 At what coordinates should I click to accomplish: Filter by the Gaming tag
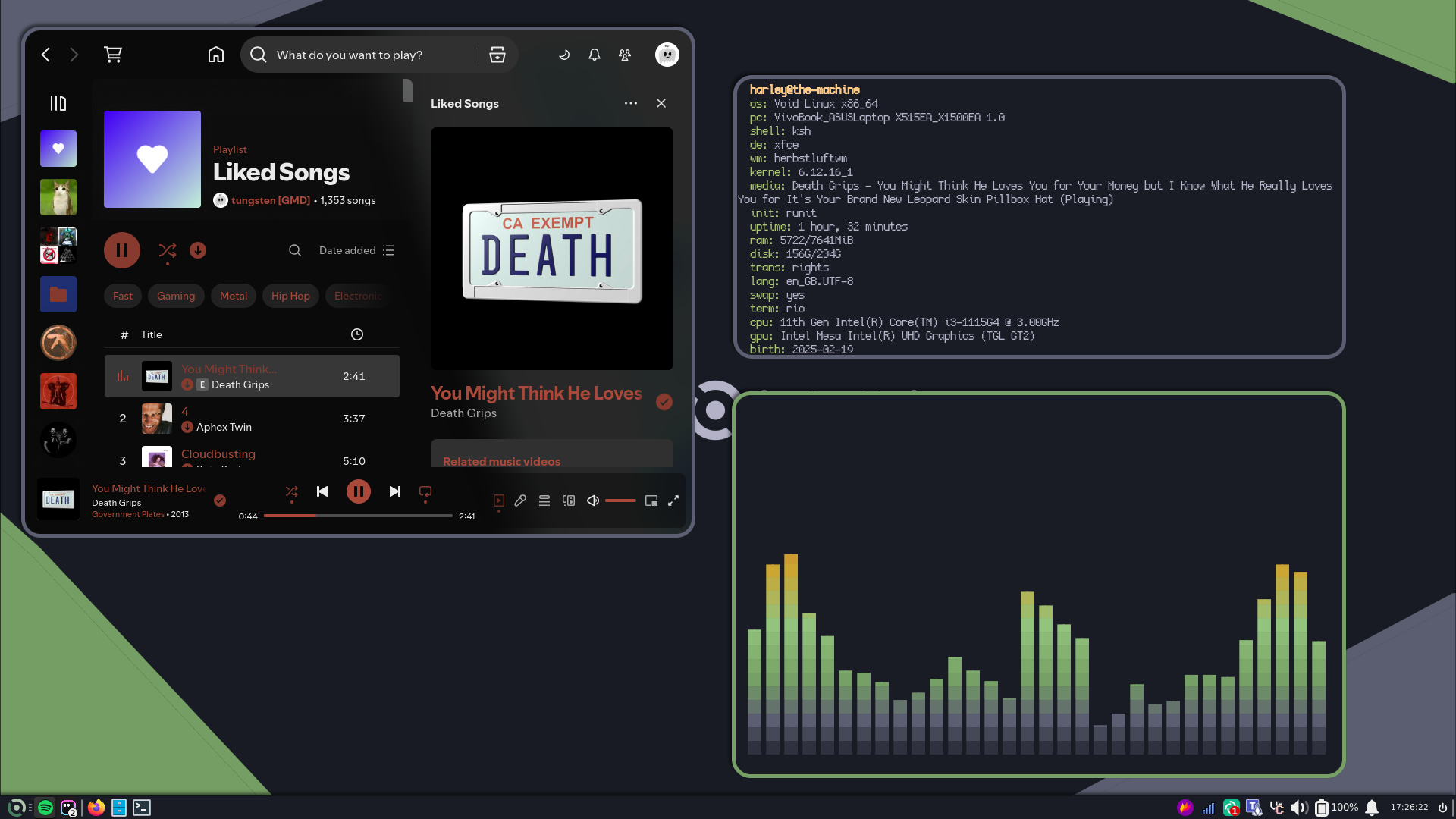coord(176,296)
